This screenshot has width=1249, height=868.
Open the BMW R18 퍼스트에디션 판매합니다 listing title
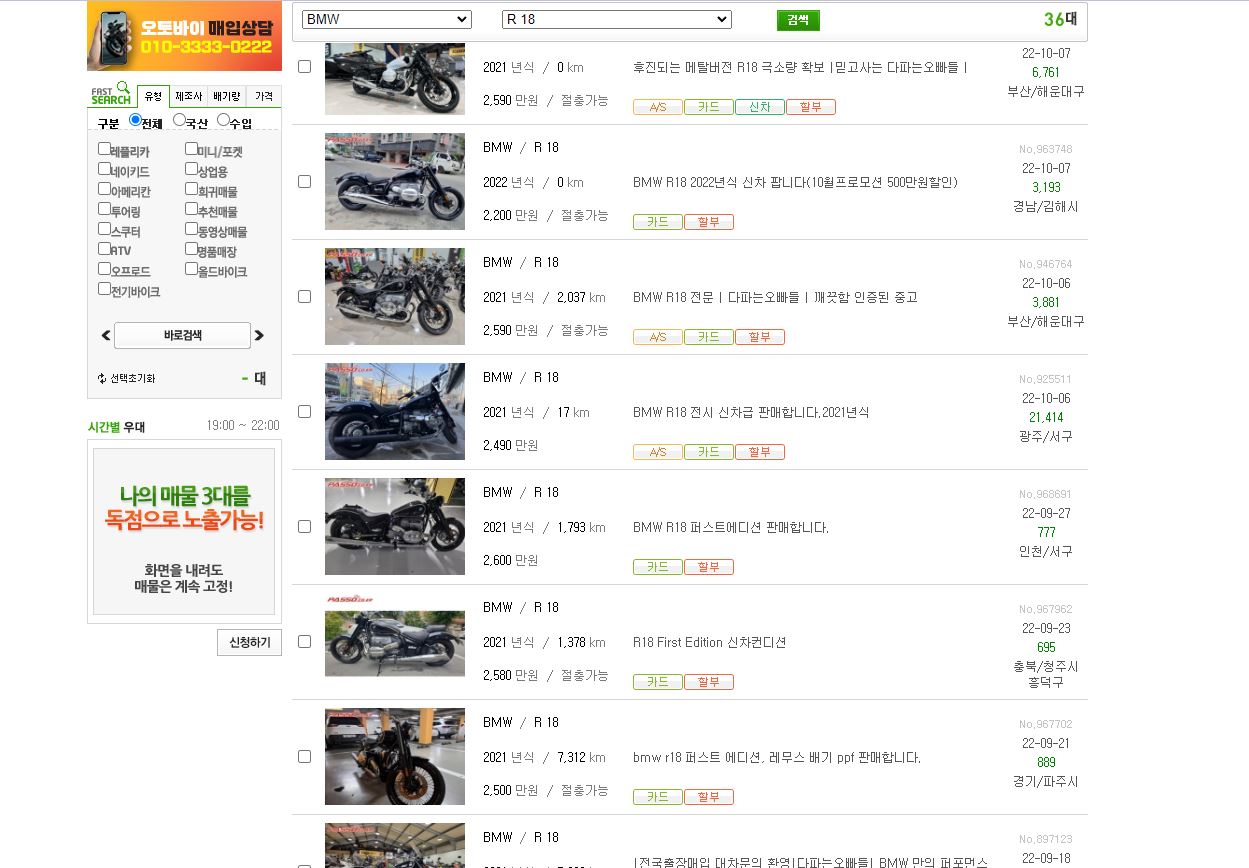(731, 528)
